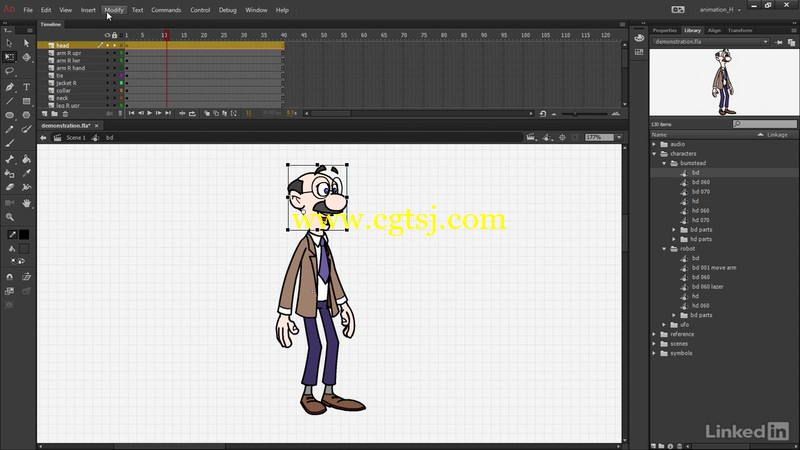The height and width of the screenshot is (450, 800).
Task: Select the PolyStar tool
Action: [26, 115]
